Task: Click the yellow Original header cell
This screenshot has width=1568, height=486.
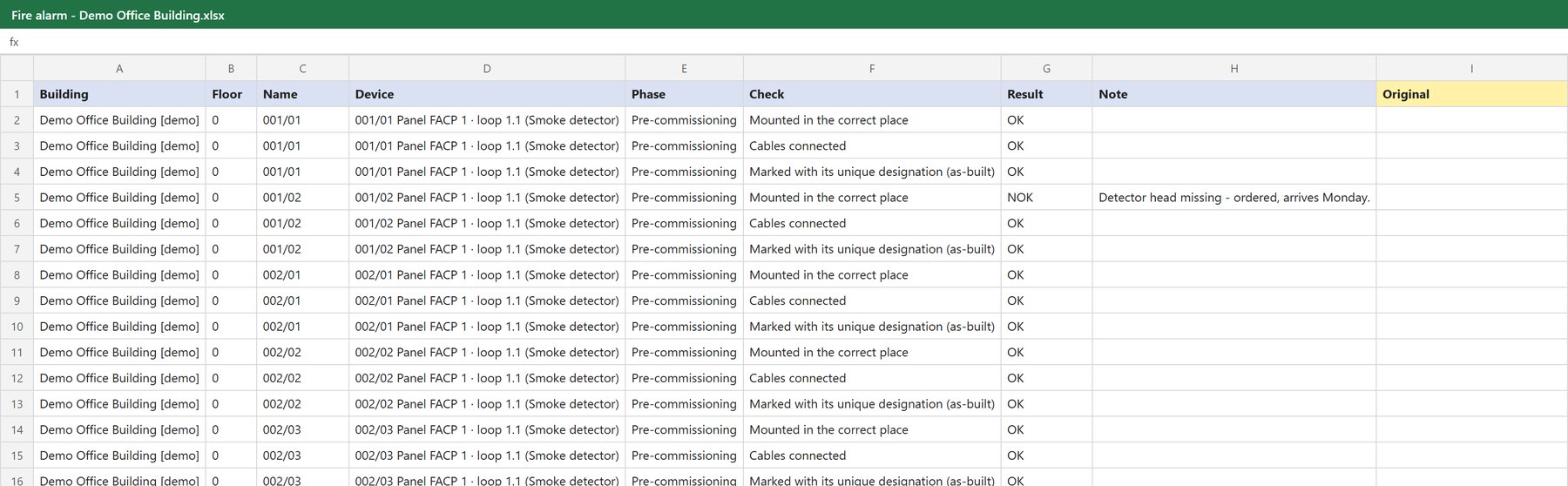Action: (x=1472, y=94)
